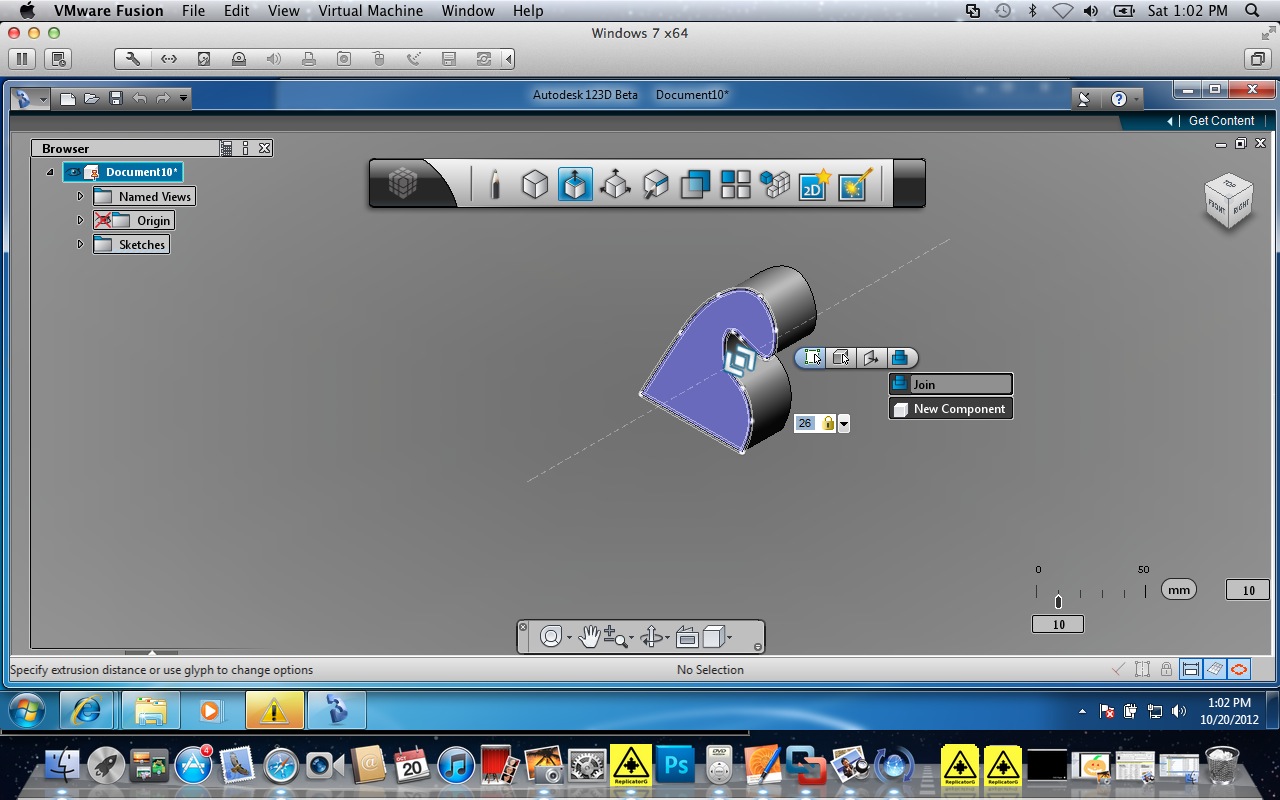
Task: Click the Zoom magnifier tool
Action: [x=616, y=637]
